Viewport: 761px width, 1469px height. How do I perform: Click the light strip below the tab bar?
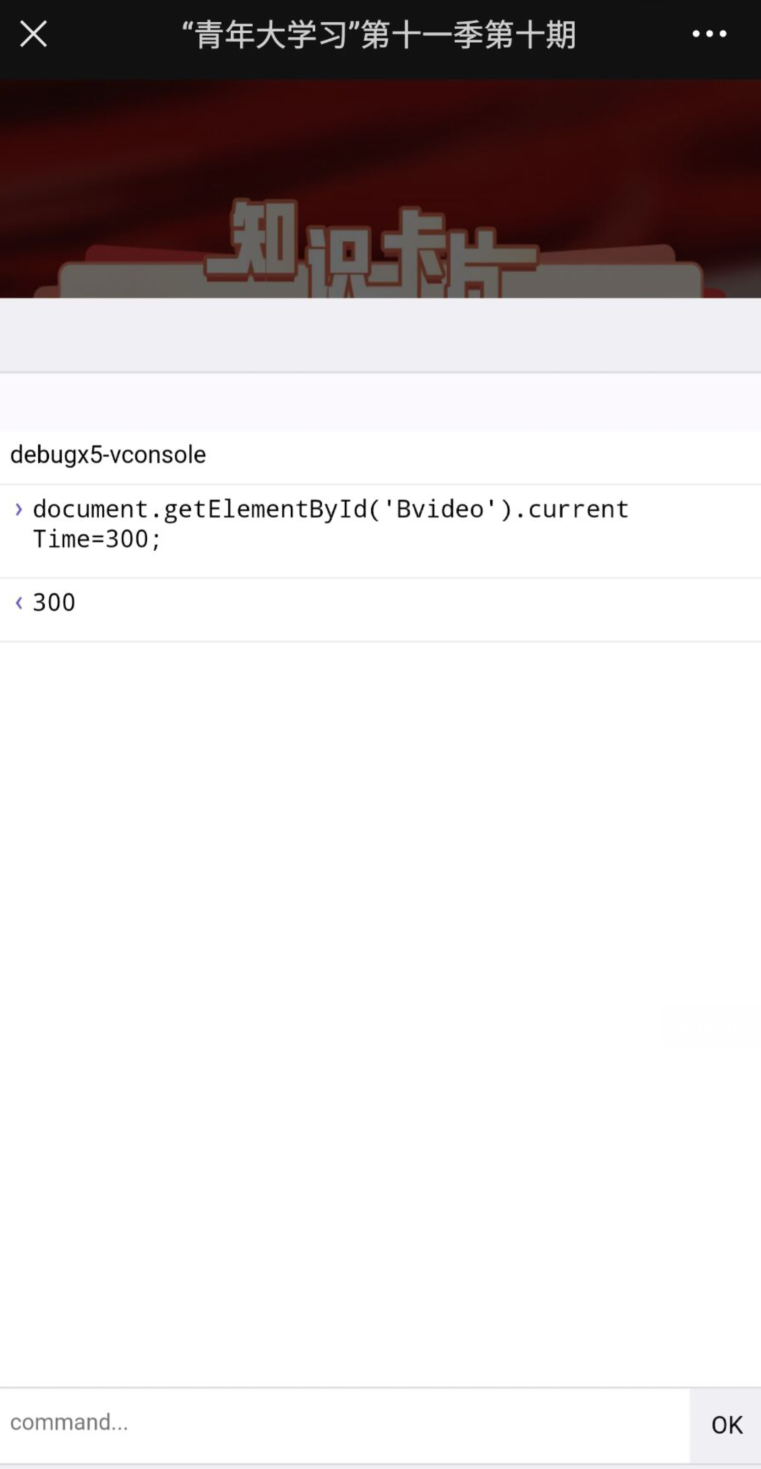click(380, 402)
